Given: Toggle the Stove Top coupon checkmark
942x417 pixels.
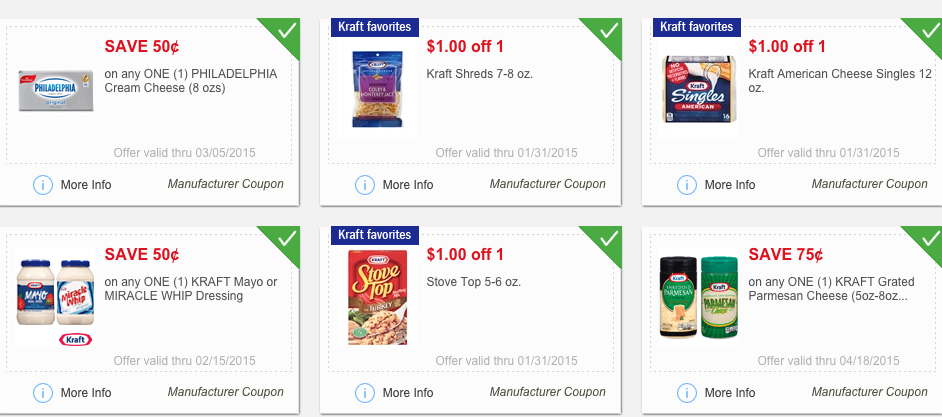Looking at the screenshot, I should [607, 238].
